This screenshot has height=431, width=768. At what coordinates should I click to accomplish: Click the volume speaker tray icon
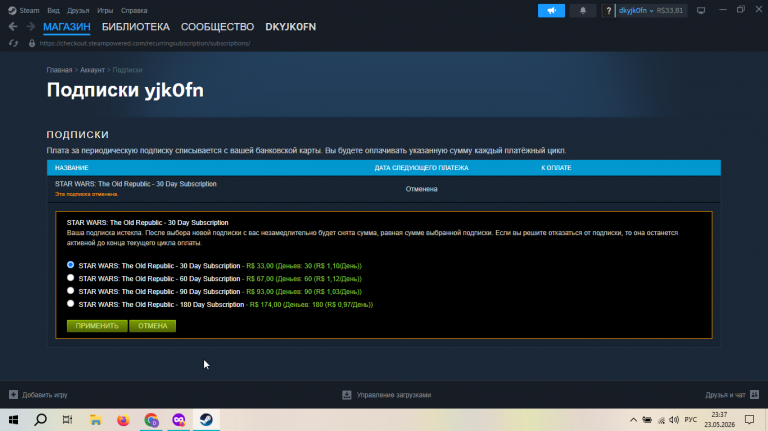pos(674,420)
